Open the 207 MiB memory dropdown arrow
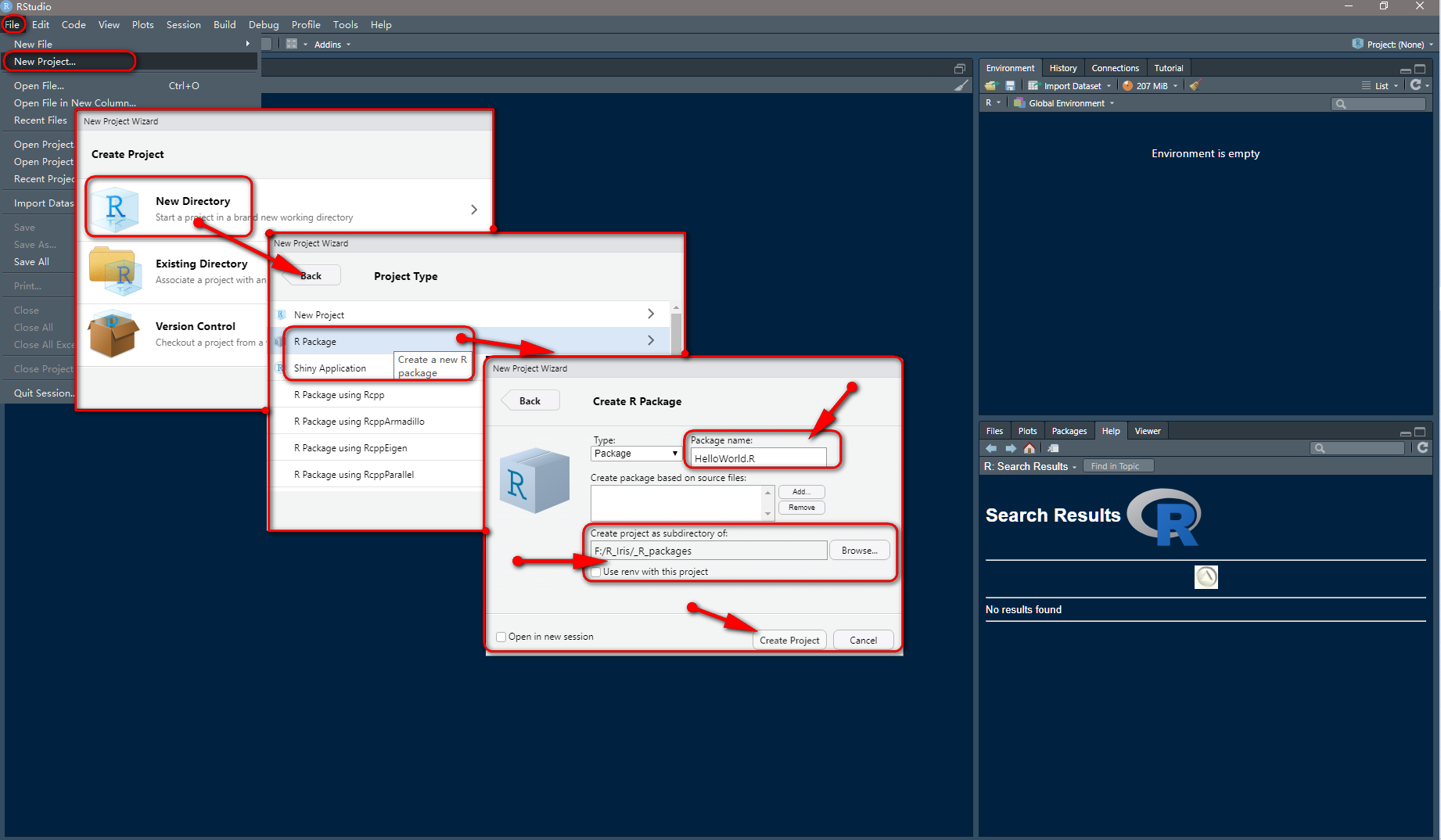The image size is (1441, 840). [x=1175, y=86]
